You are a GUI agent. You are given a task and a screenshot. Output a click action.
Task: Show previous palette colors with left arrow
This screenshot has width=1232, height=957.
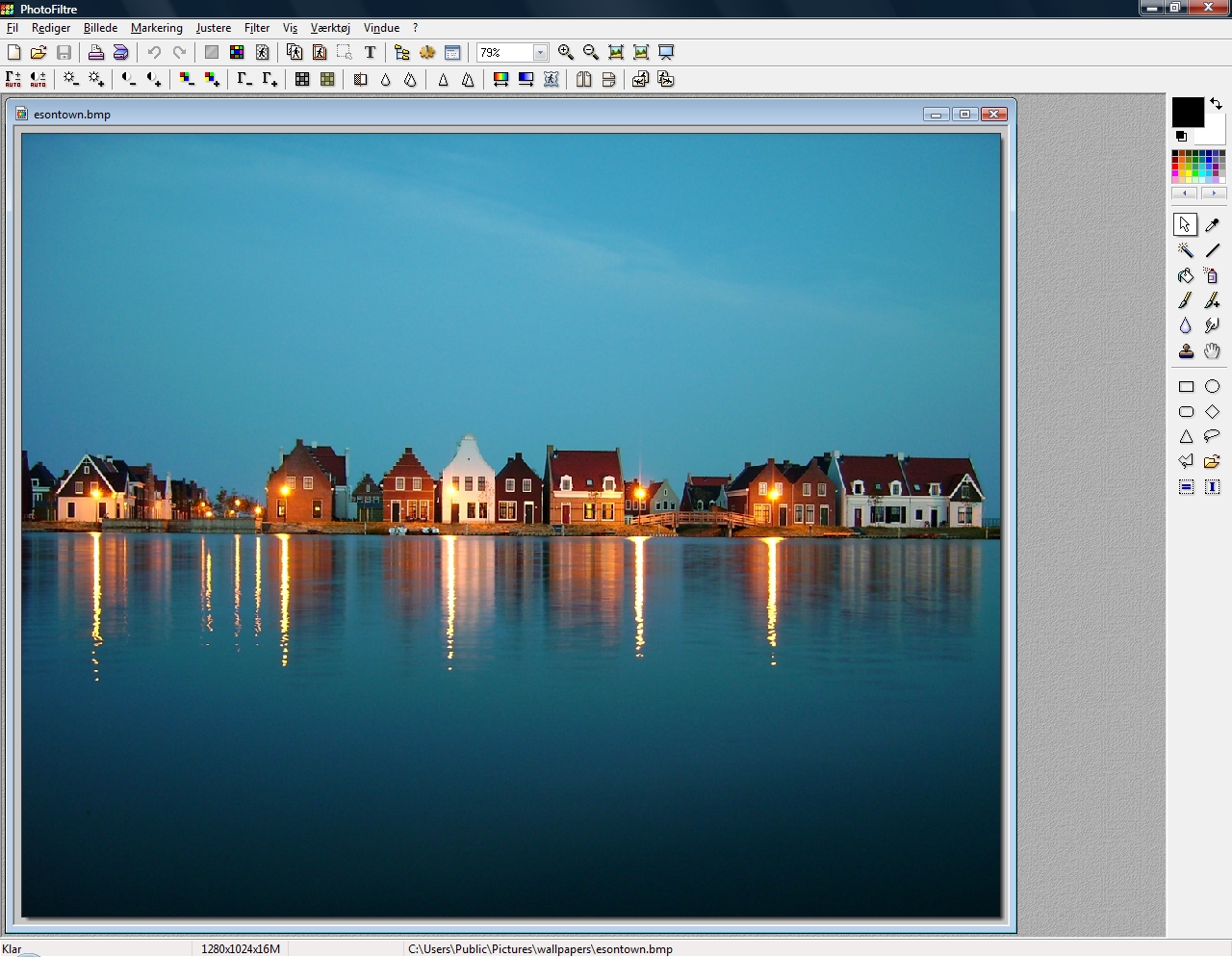pos(1185,194)
